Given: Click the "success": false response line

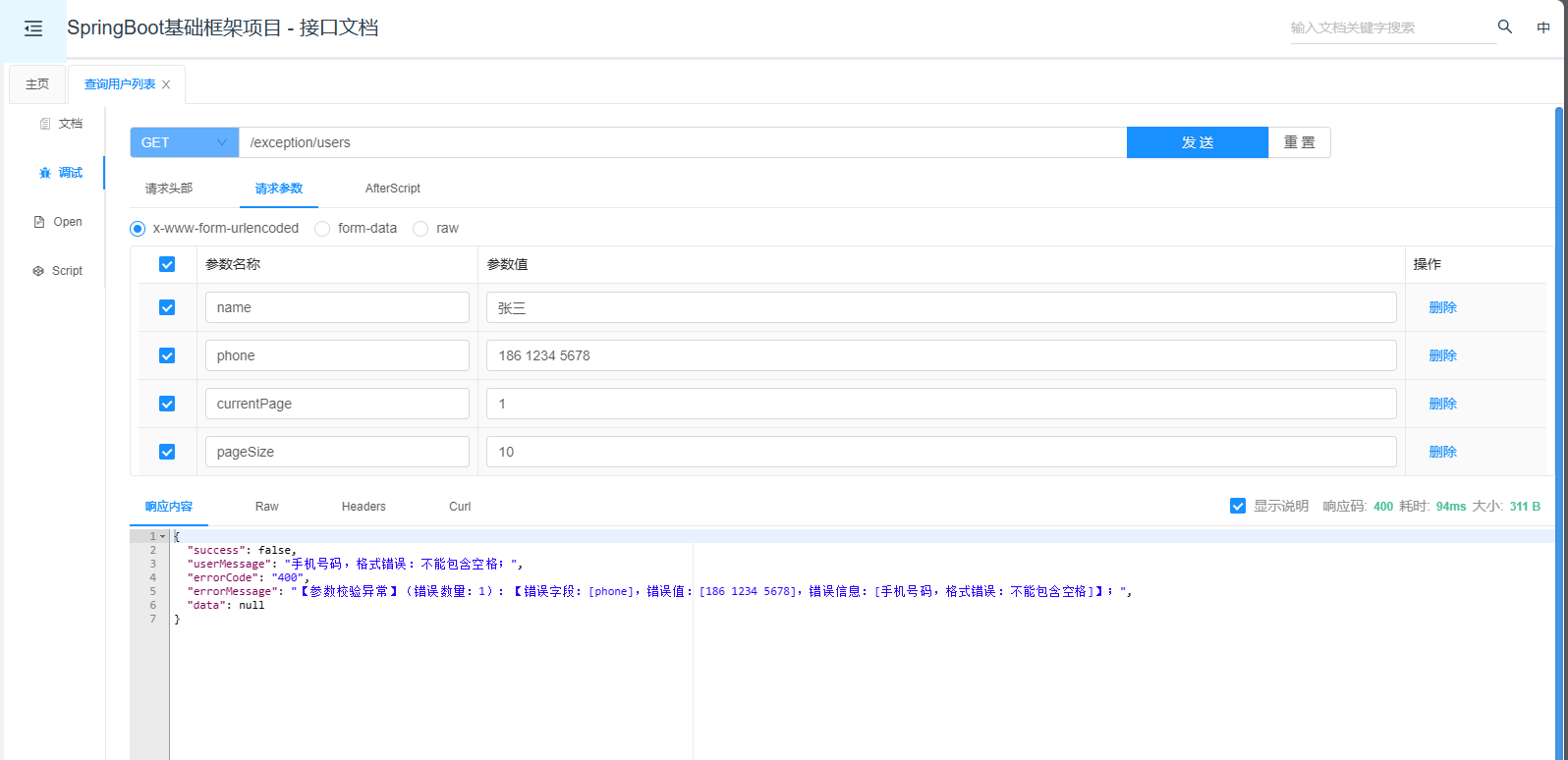Looking at the screenshot, I should [242, 550].
